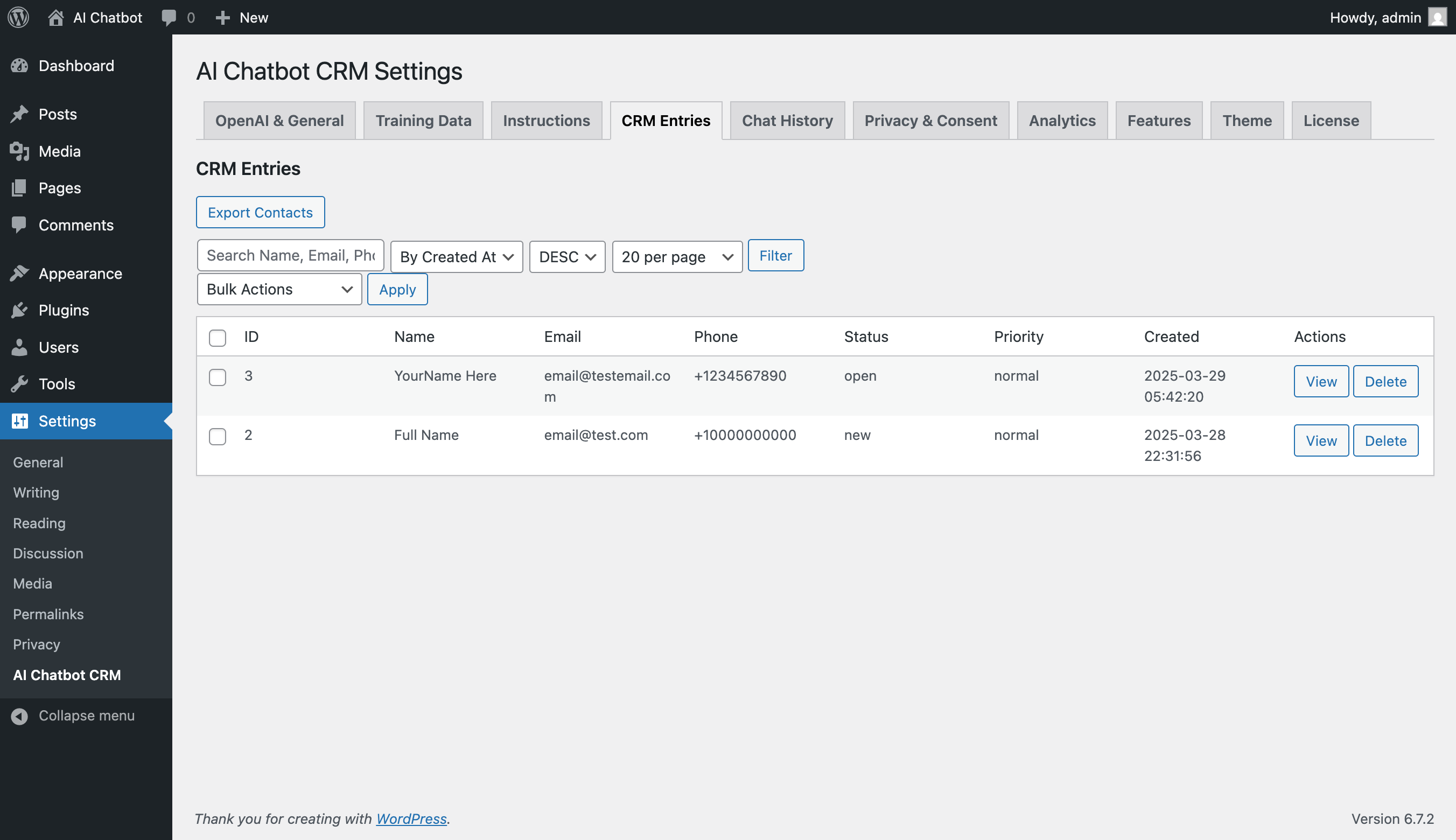The height and width of the screenshot is (840, 1456).
Task: Change sort order using the DESC dropdown
Action: [566, 257]
